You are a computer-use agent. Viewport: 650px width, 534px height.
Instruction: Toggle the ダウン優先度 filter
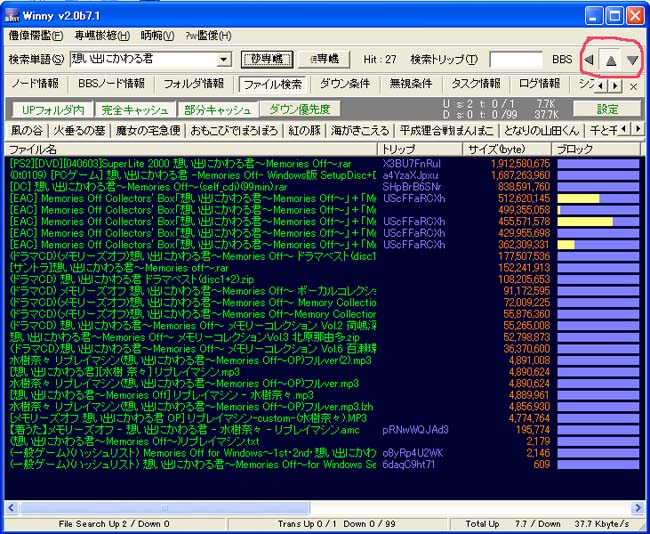[300, 109]
